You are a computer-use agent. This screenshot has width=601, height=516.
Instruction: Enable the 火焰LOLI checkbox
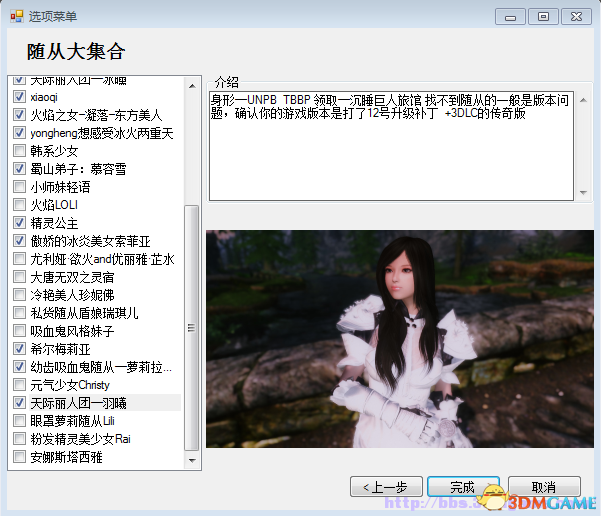[19, 205]
